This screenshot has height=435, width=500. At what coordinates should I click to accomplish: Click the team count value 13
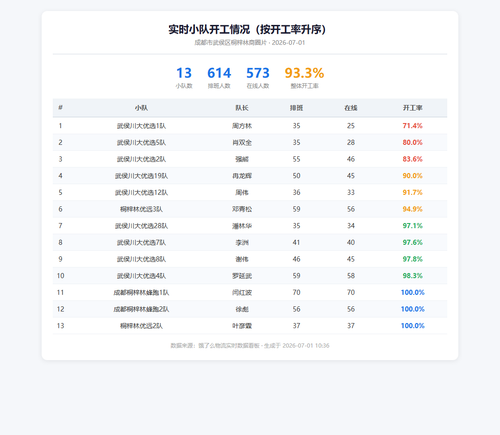[184, 73]
